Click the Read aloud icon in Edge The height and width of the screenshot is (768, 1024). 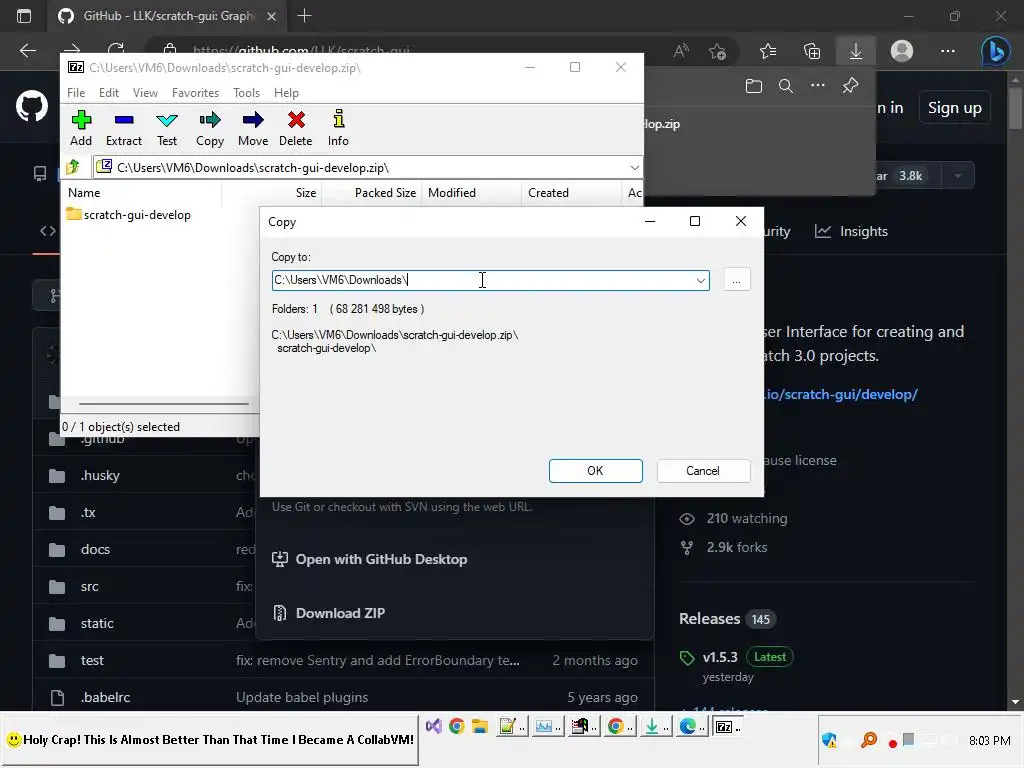click(x=681, y=51)
